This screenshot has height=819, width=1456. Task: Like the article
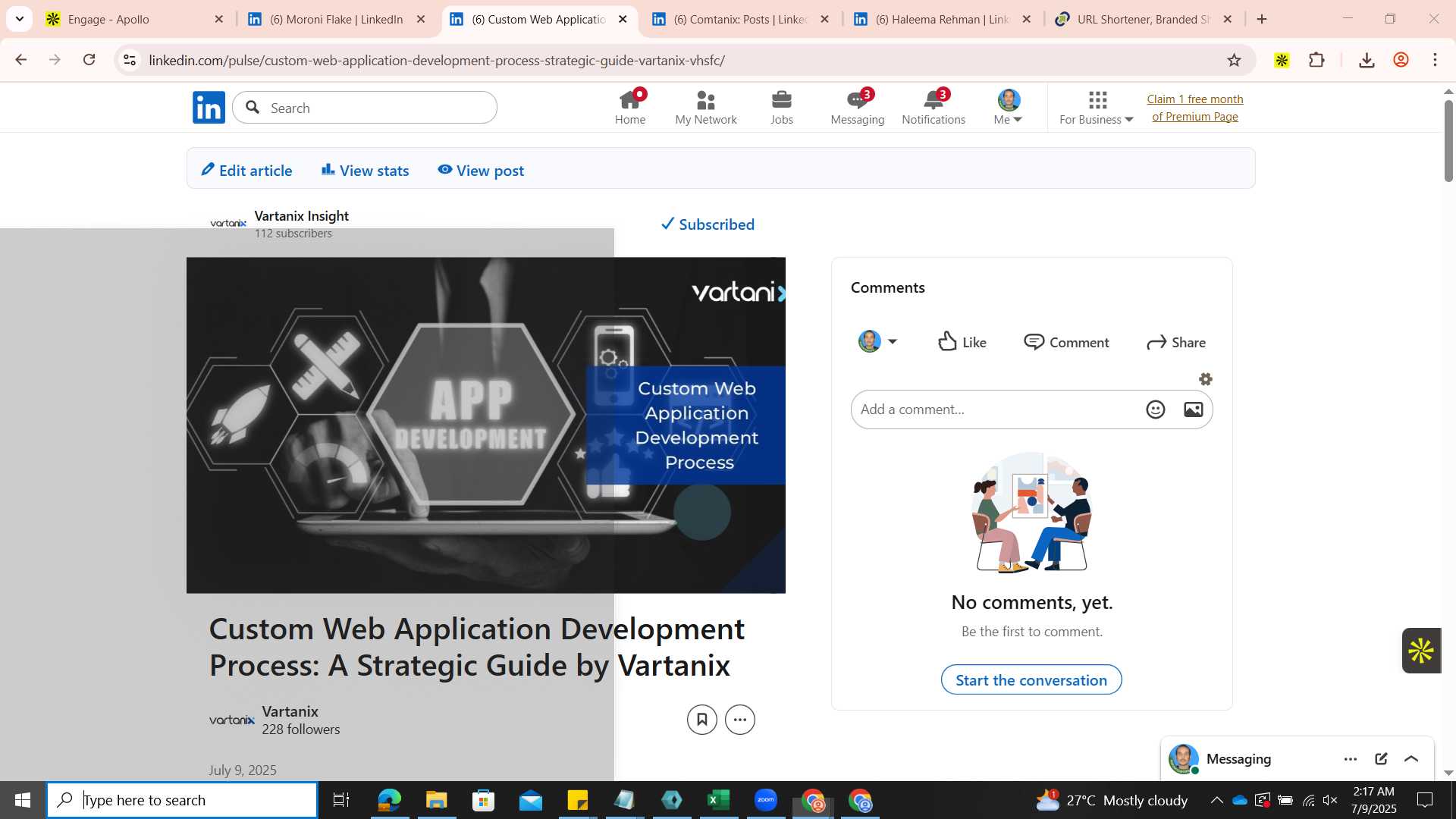tap(962, 342)
